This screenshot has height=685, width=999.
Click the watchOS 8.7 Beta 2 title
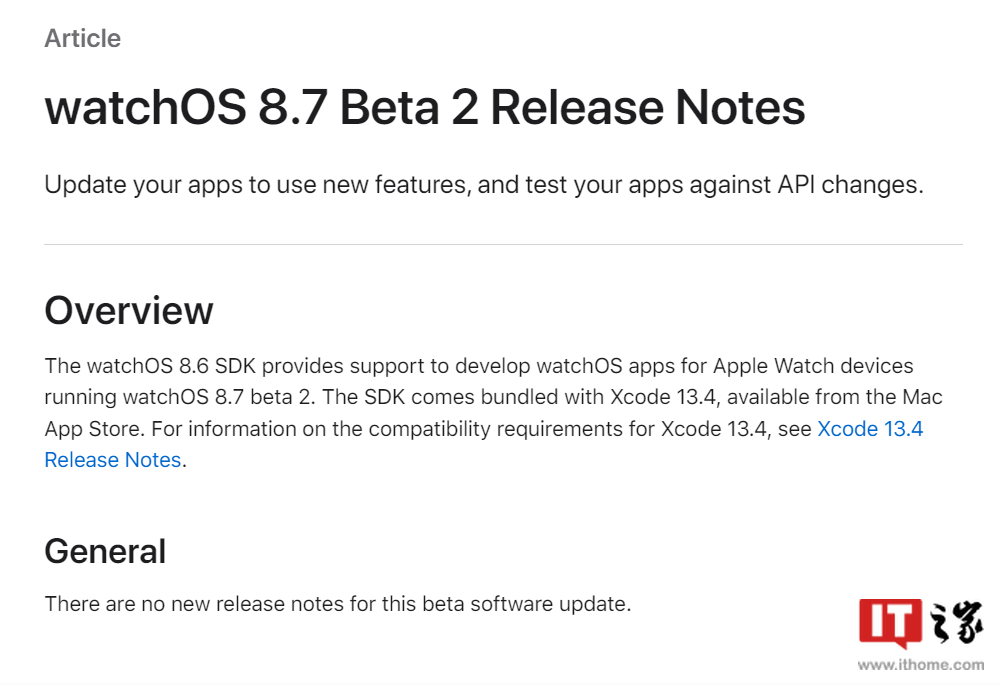(425, 106)
